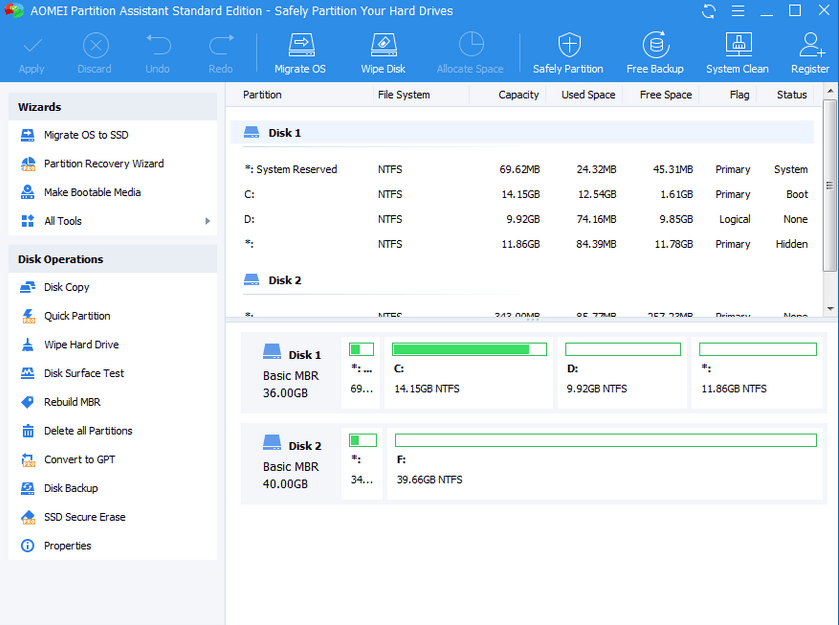Click the refresh icon in title bar
Screen dimensions: 839x625
pyautogui.click(x=709, y=11)
